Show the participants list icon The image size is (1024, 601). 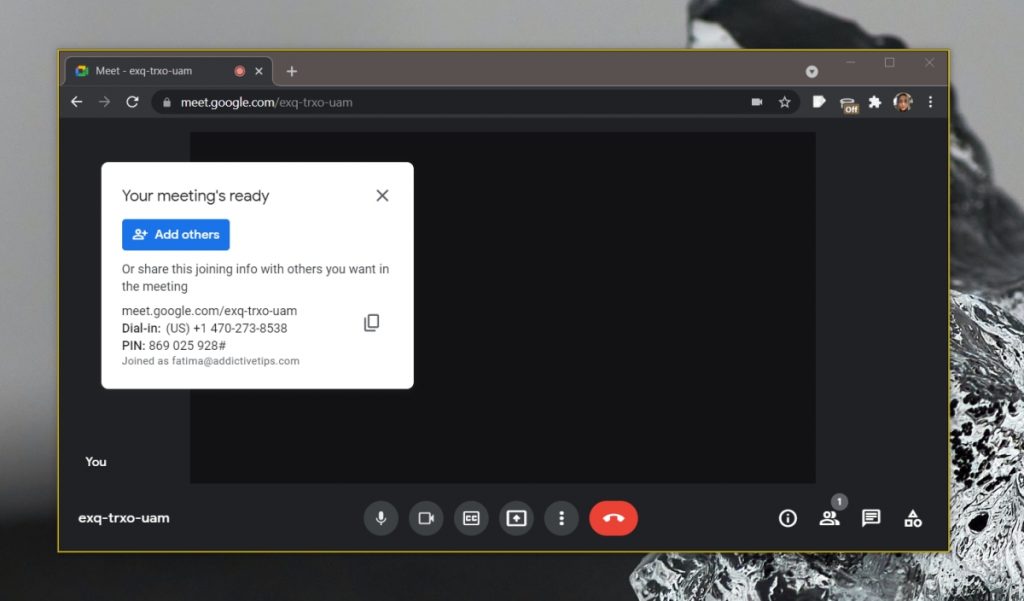coord(829,518)
